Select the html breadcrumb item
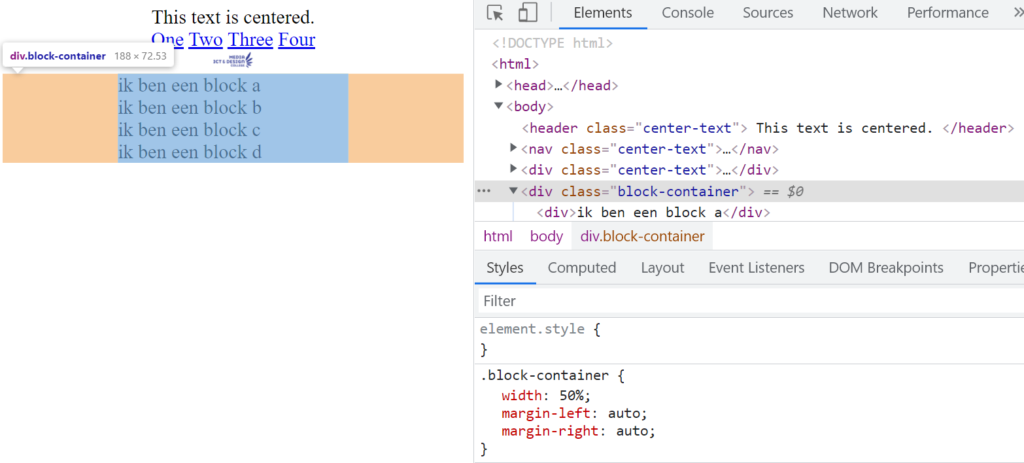The image size is (1024, 463). coord(497,236)
